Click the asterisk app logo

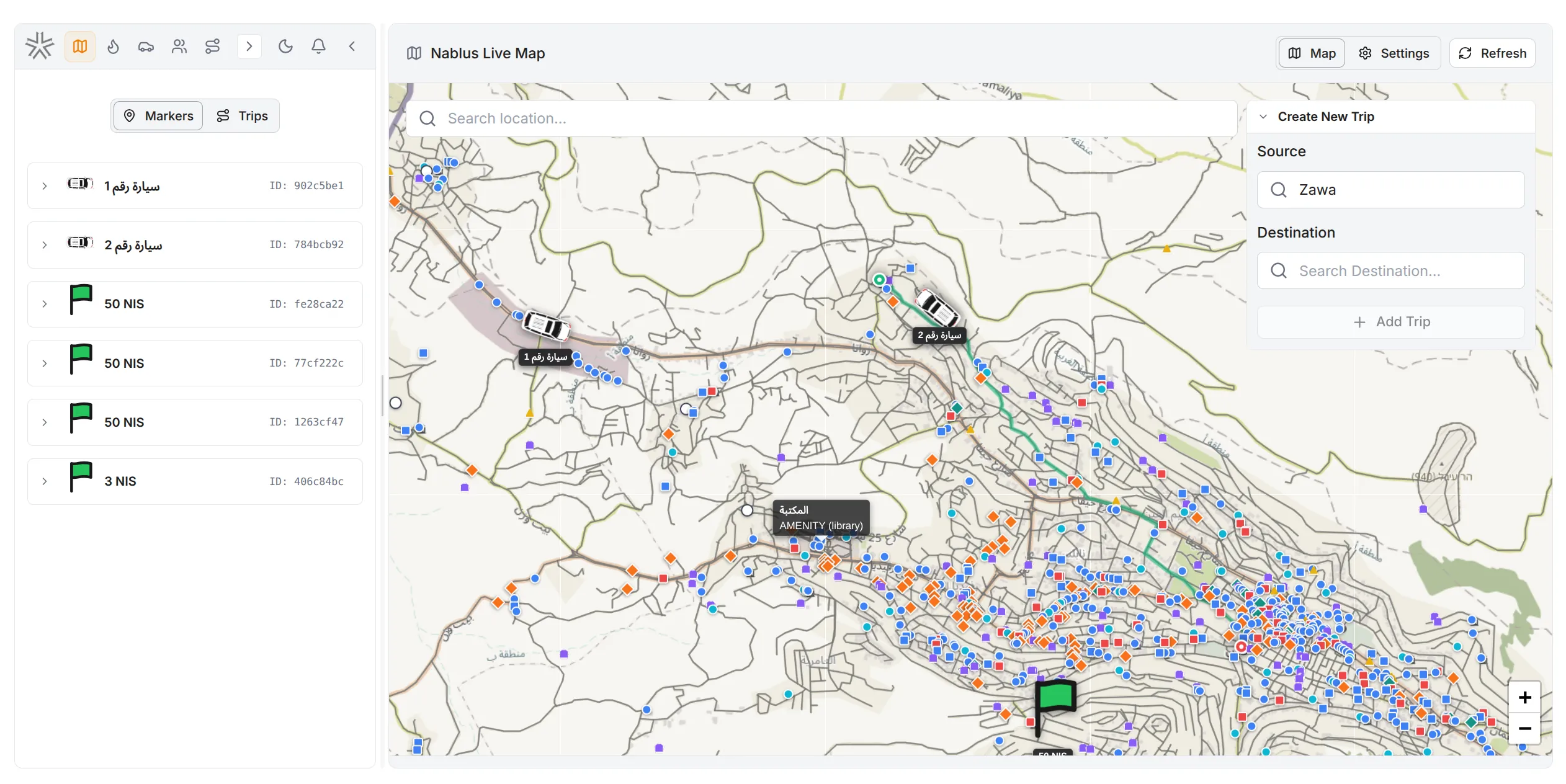tap(40, 46)
